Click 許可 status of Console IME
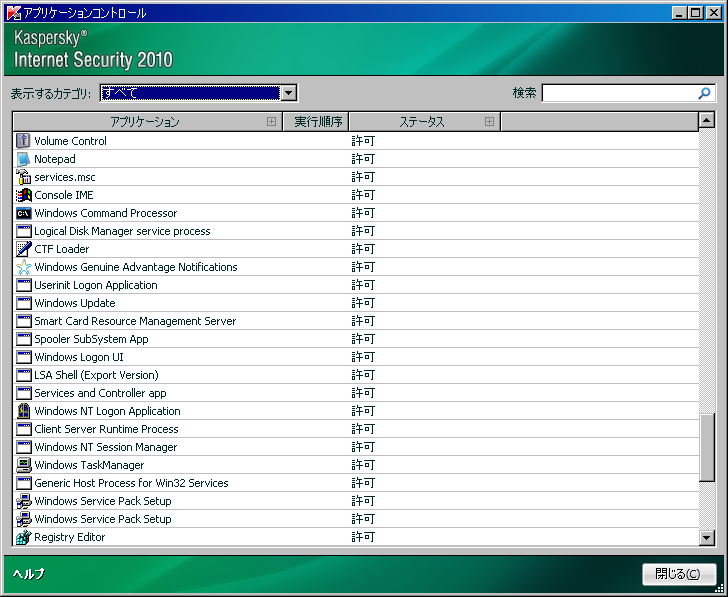 point(363,195)
